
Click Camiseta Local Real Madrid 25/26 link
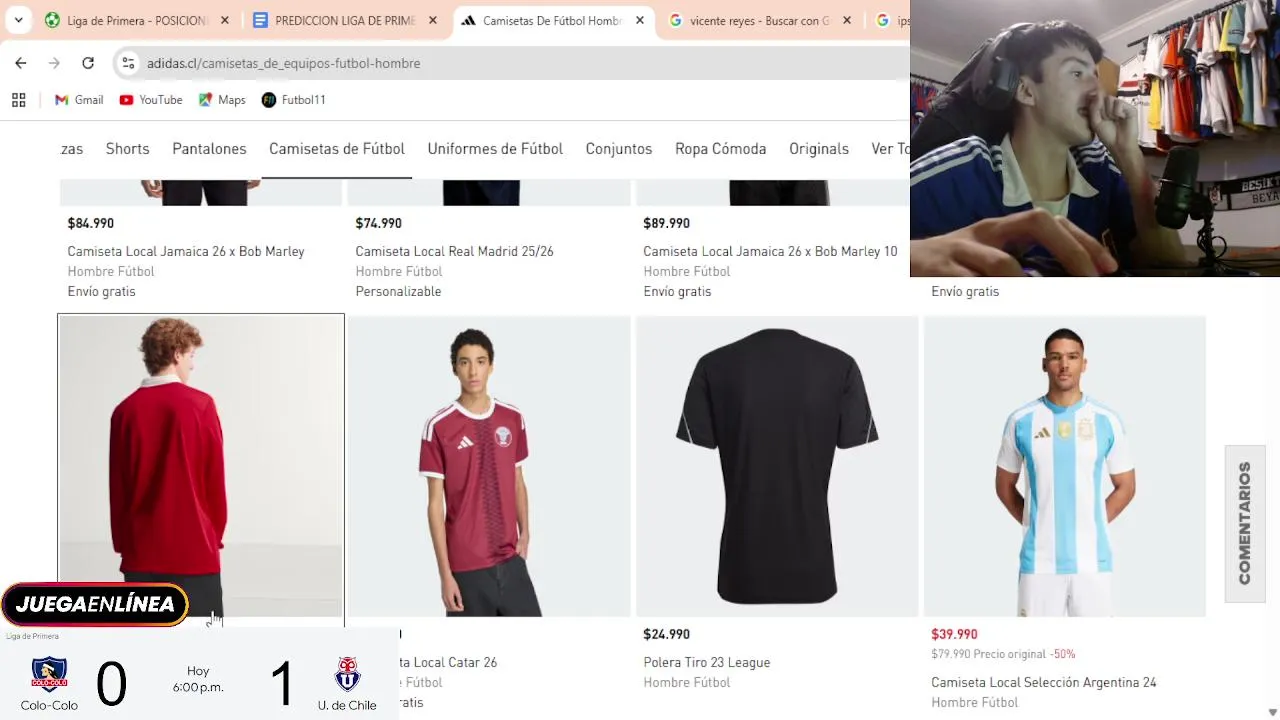pos(454,251)
